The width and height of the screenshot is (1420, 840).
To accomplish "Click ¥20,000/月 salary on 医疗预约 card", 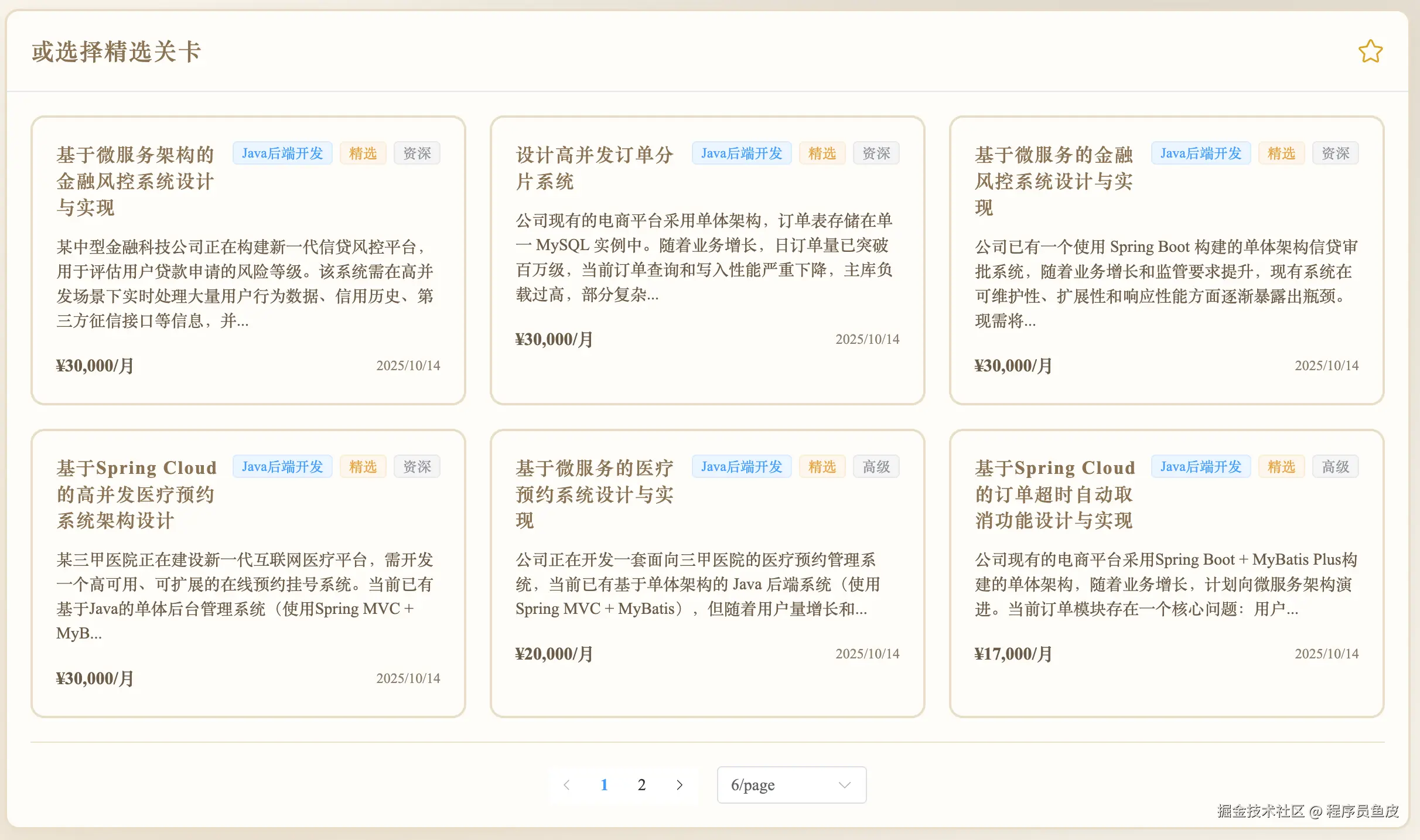I will click(x=554, y=654).
